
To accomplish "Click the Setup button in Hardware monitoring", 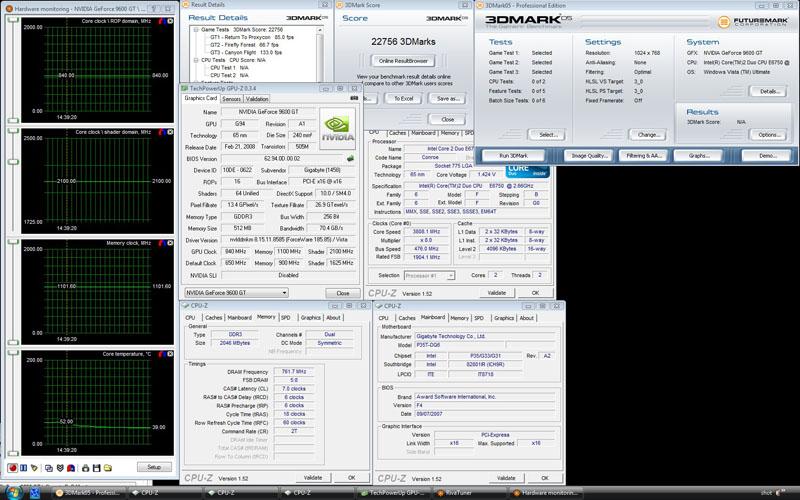I will click(154, 467).
